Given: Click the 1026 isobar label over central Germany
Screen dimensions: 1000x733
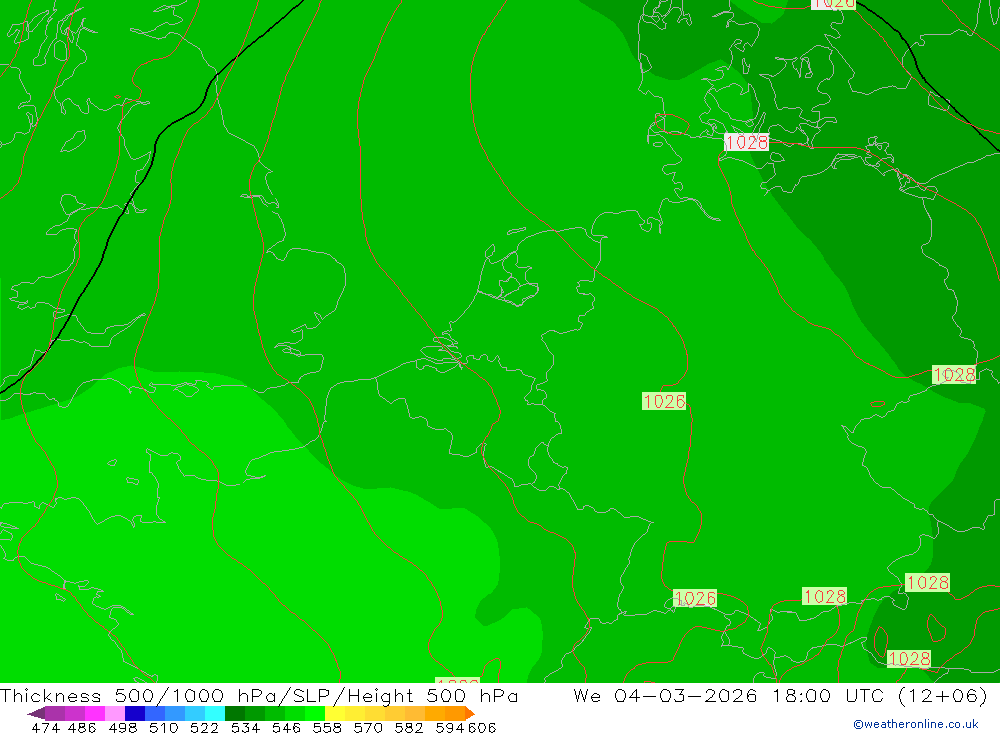Looking at the screenshot, I should (x=664, y=401).
